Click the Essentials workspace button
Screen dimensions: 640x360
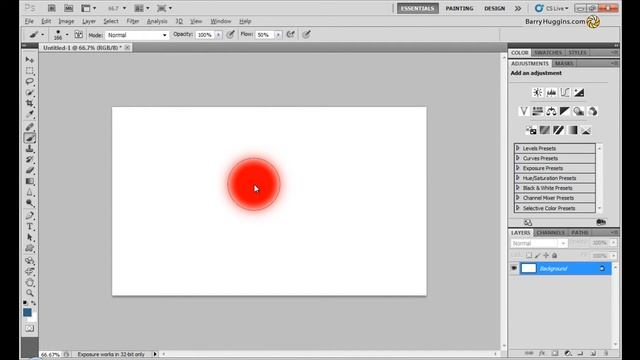click(418, 8)
